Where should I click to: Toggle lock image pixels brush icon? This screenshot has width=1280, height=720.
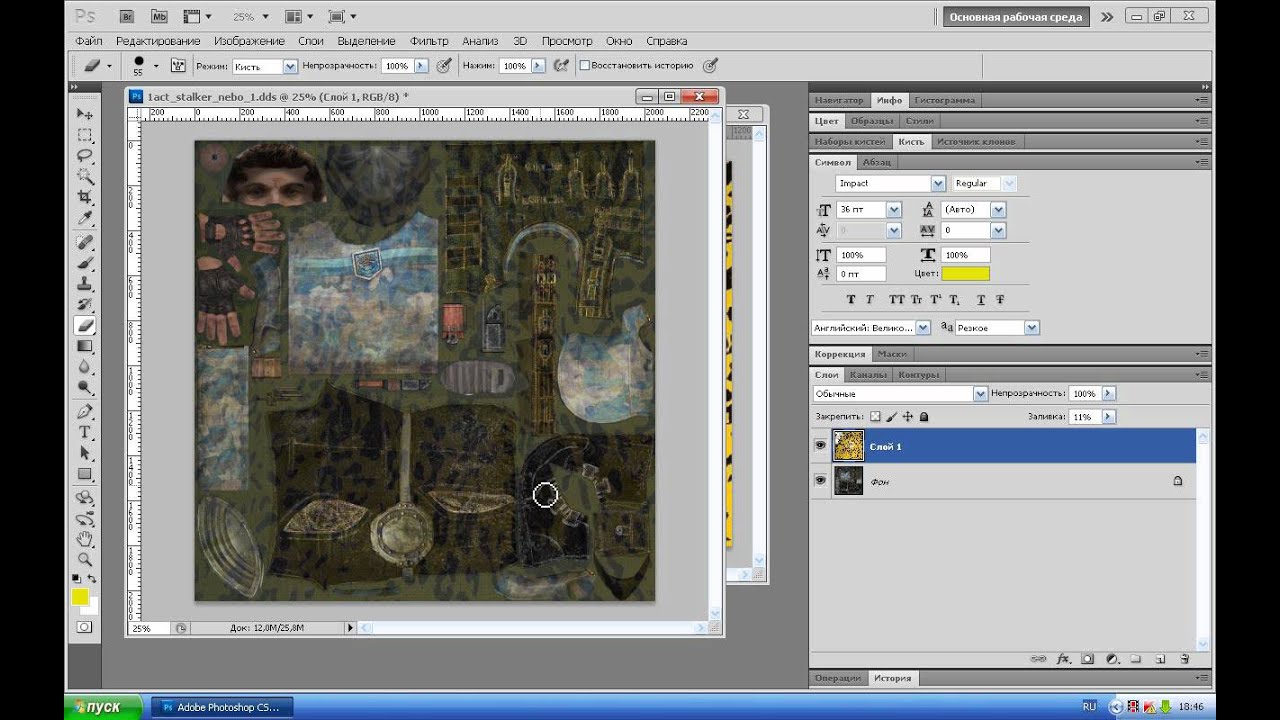click(891, 416)
